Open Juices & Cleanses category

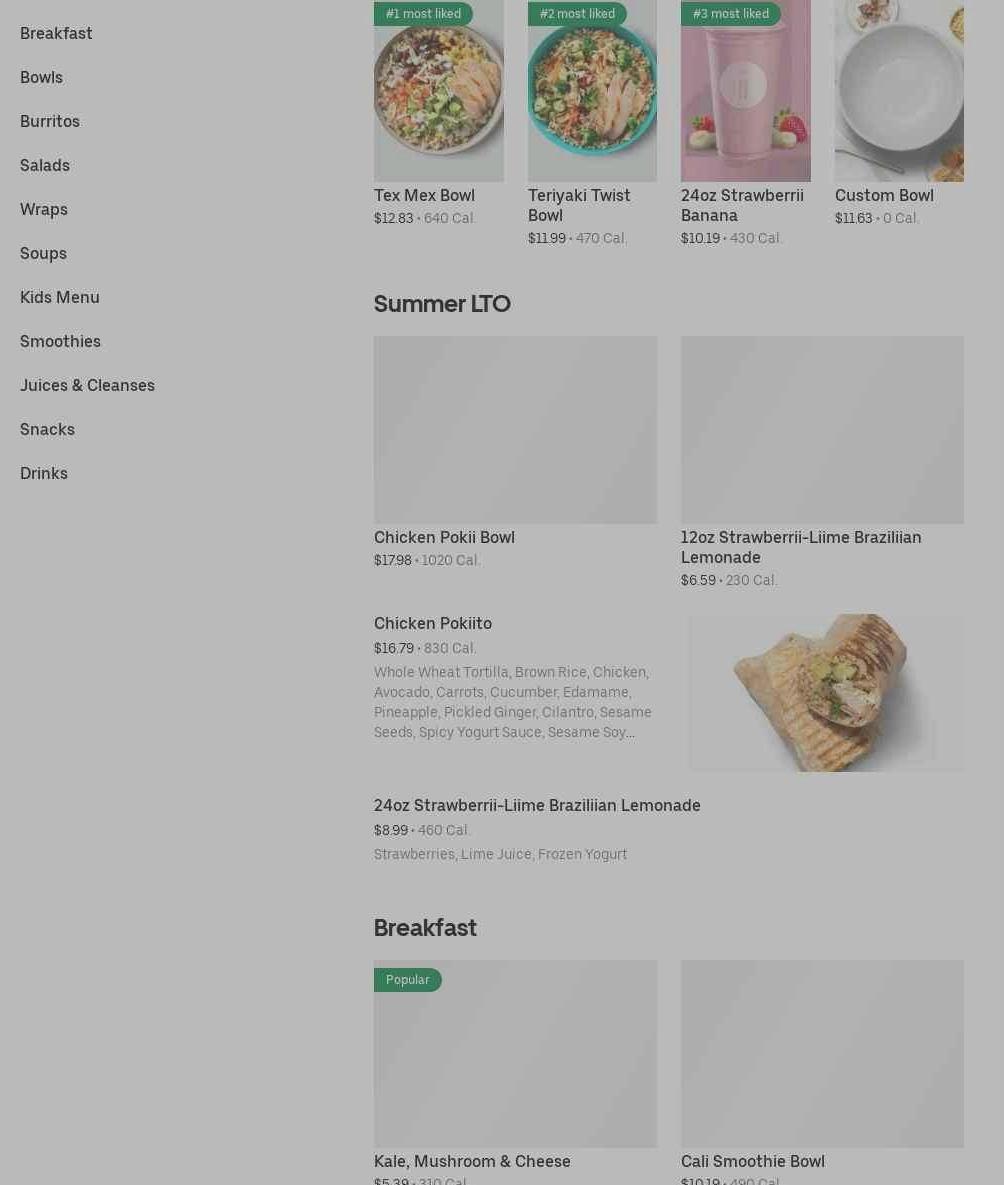[87, 385]
